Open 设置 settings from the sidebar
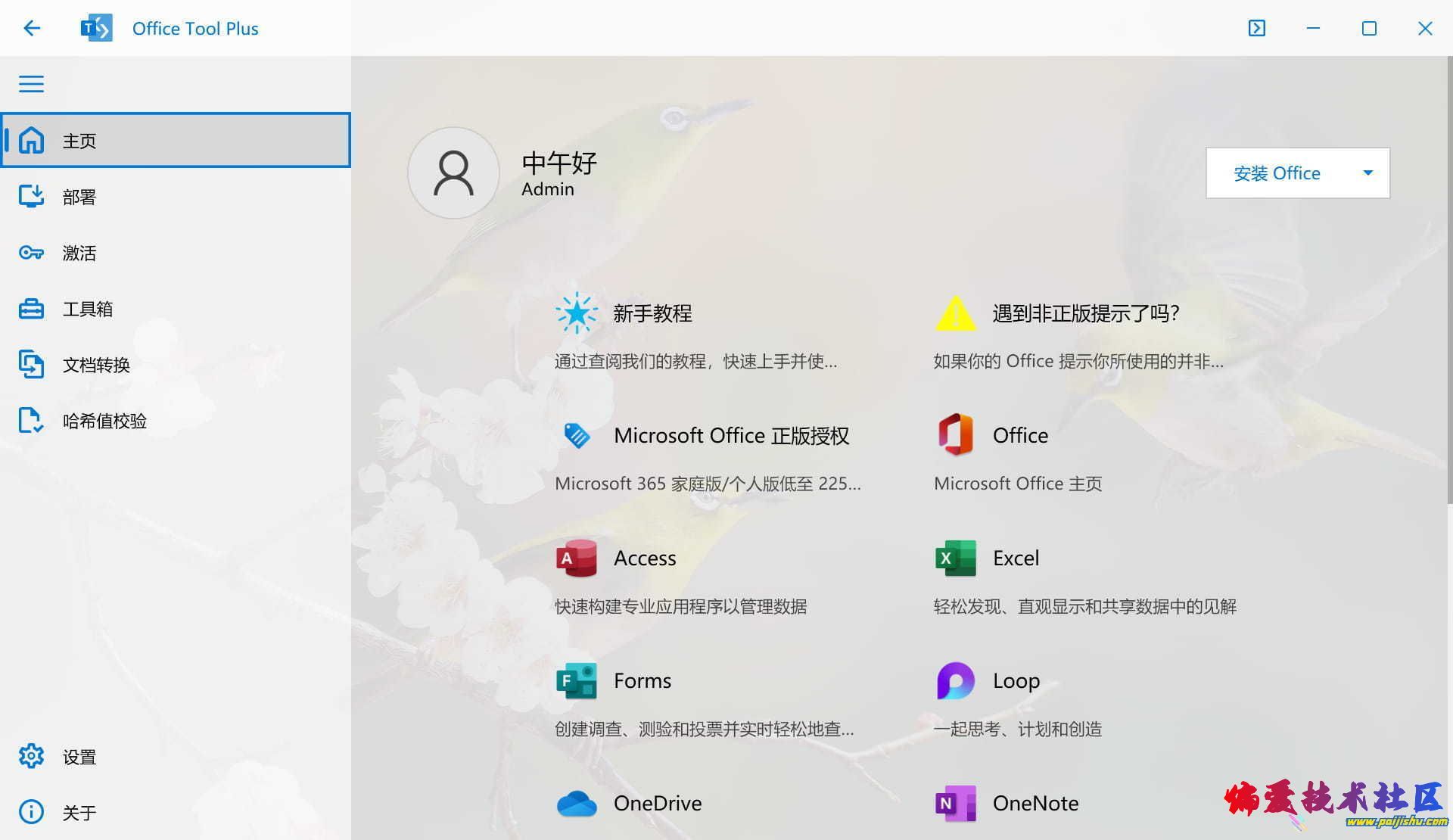The width and height of the screenshot is (1453, 840). (x=176, y=756)
